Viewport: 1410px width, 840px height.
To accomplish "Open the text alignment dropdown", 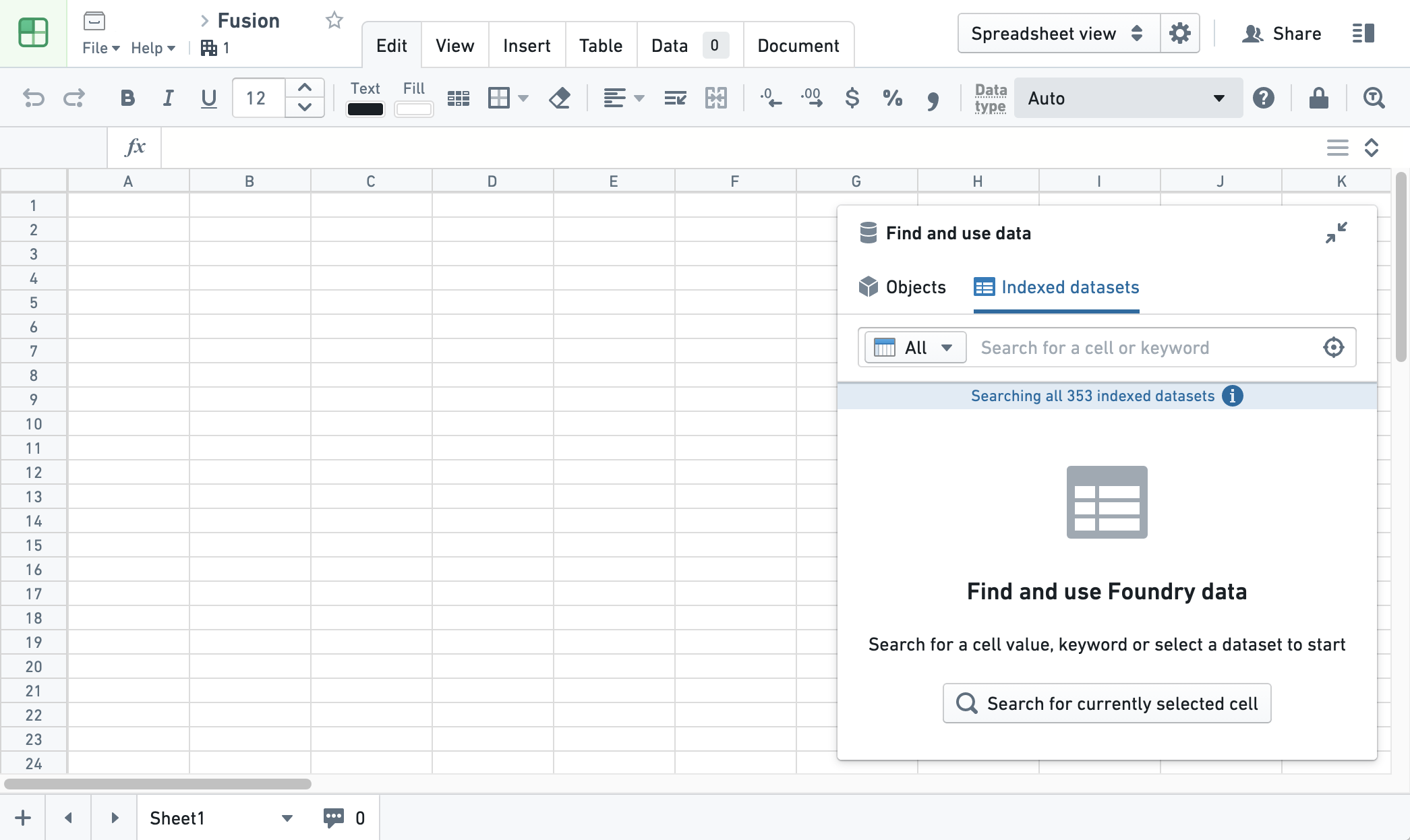I will pos(624,98).
